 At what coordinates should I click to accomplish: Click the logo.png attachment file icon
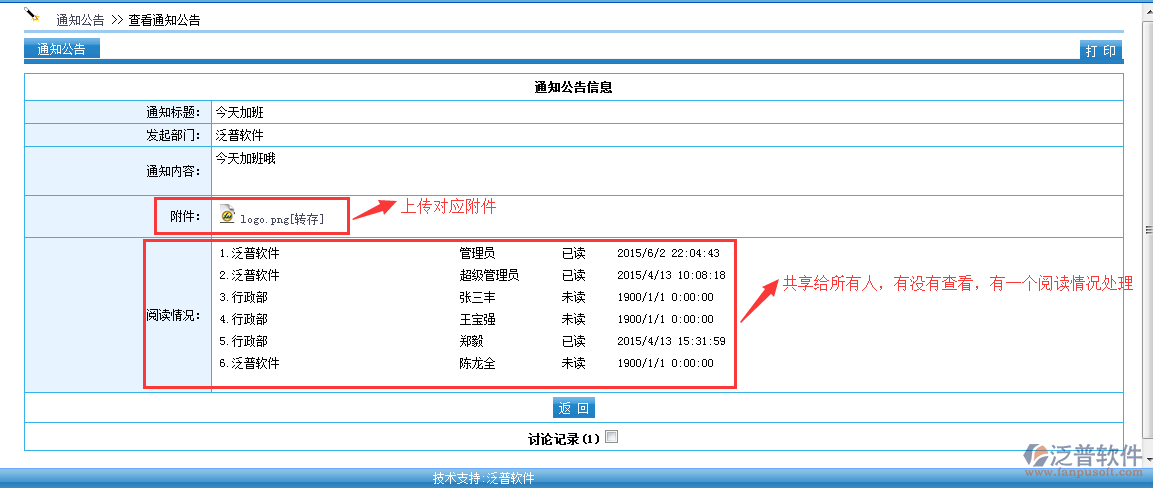click(227, 216)
